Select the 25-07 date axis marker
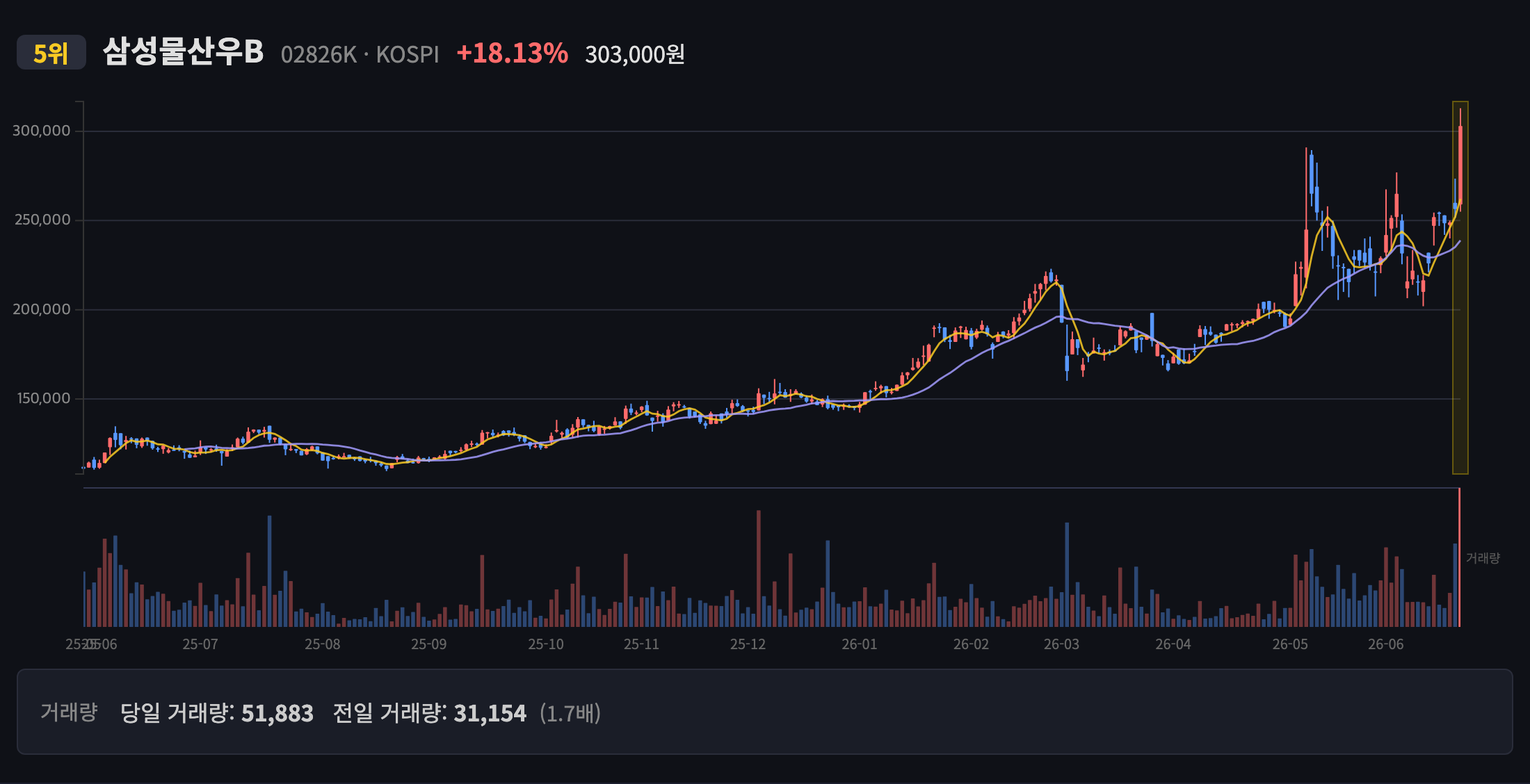Screen dimensions: 1530x784 pyautogui.click(x=200, y=644)
